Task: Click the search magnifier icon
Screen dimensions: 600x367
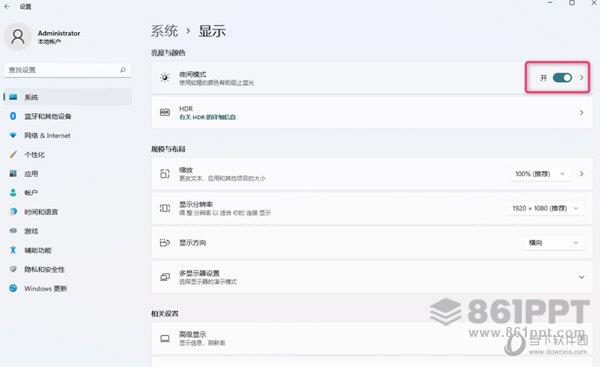Action: [123, 70]
